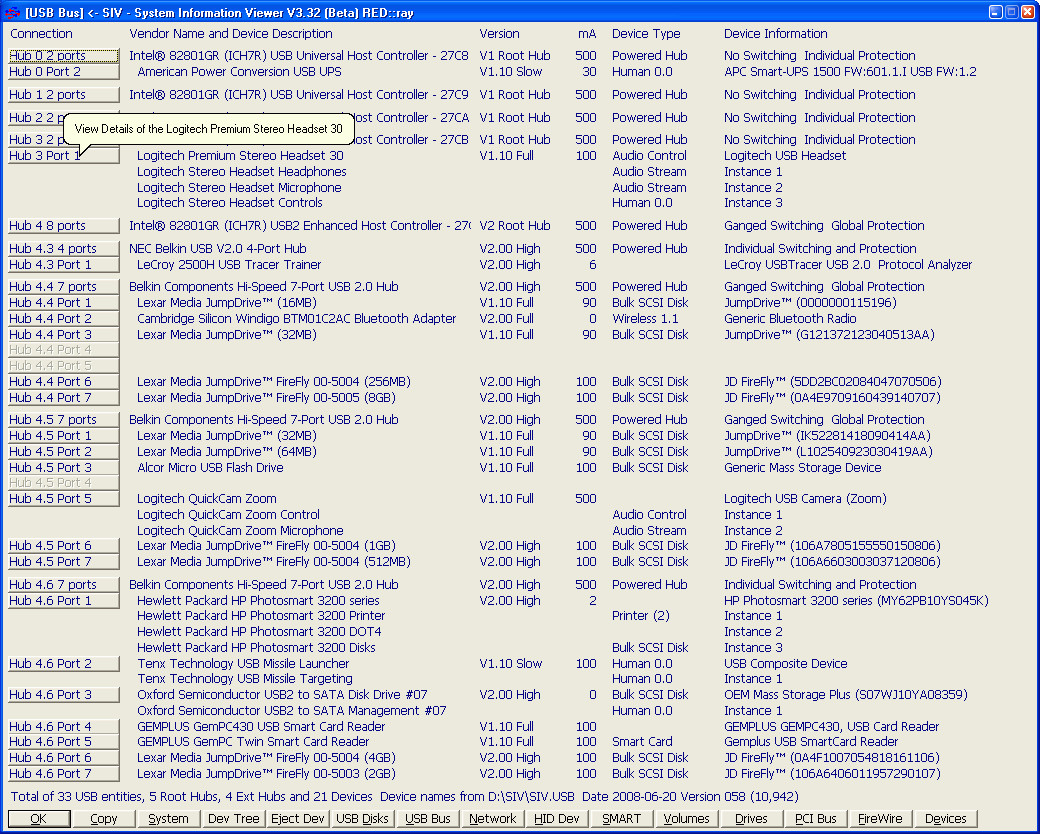Click the Hub 4.6 Port 5 button

[64, 742]
